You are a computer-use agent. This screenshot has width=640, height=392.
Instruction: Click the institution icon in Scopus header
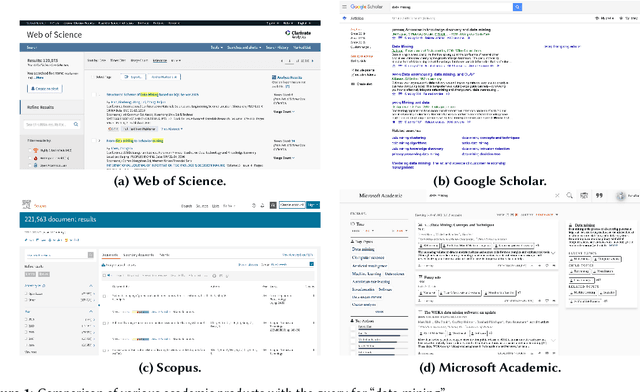pyautogui.click(x=273, y=205)
